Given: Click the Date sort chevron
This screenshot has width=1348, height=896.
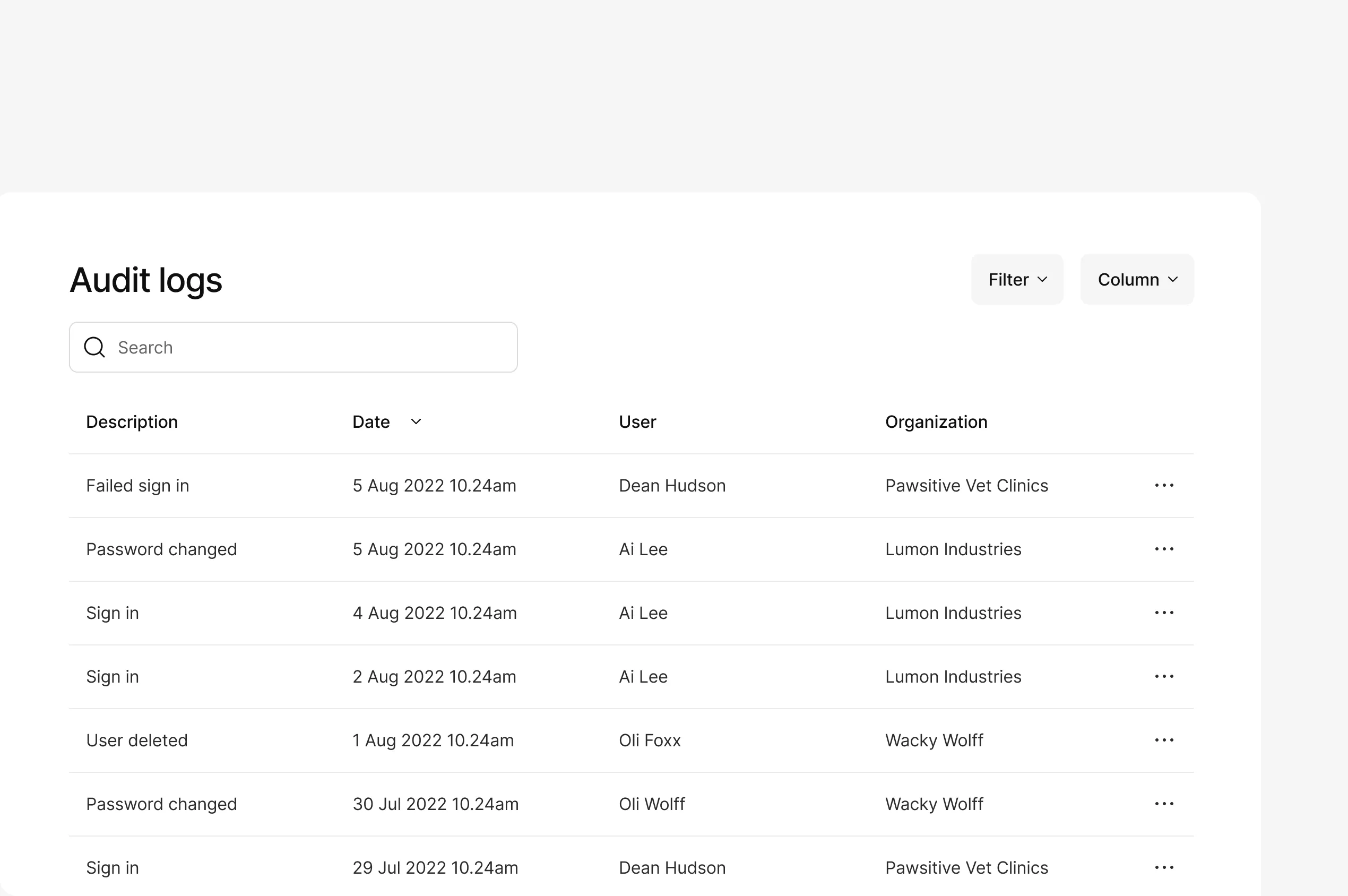Looking at the screenshot, I should tap(415, 421).
